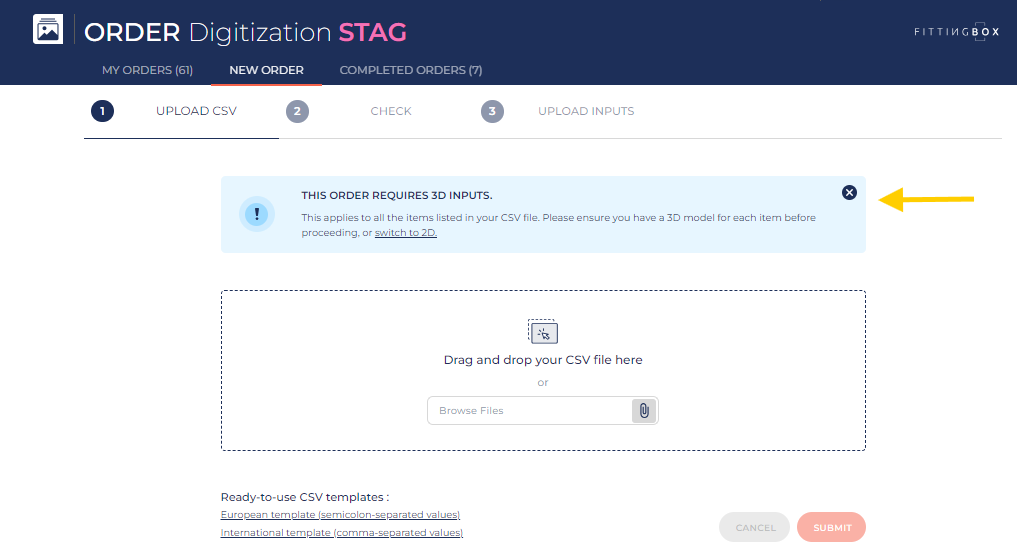
Task: Click the paperclip attach icon
Action: pyautogui.click(x=644, y=411)
